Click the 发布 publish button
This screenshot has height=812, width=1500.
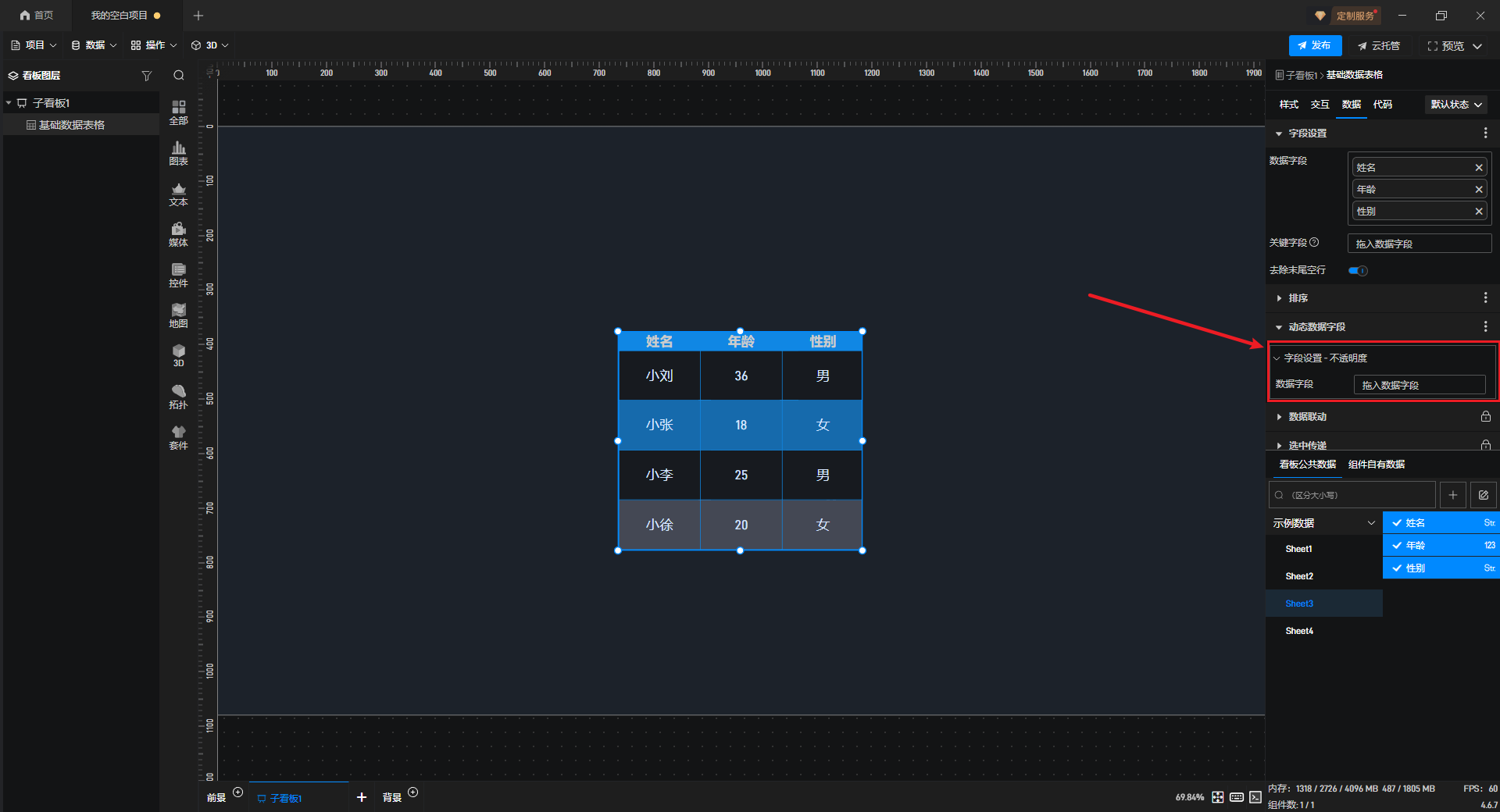1315,45
